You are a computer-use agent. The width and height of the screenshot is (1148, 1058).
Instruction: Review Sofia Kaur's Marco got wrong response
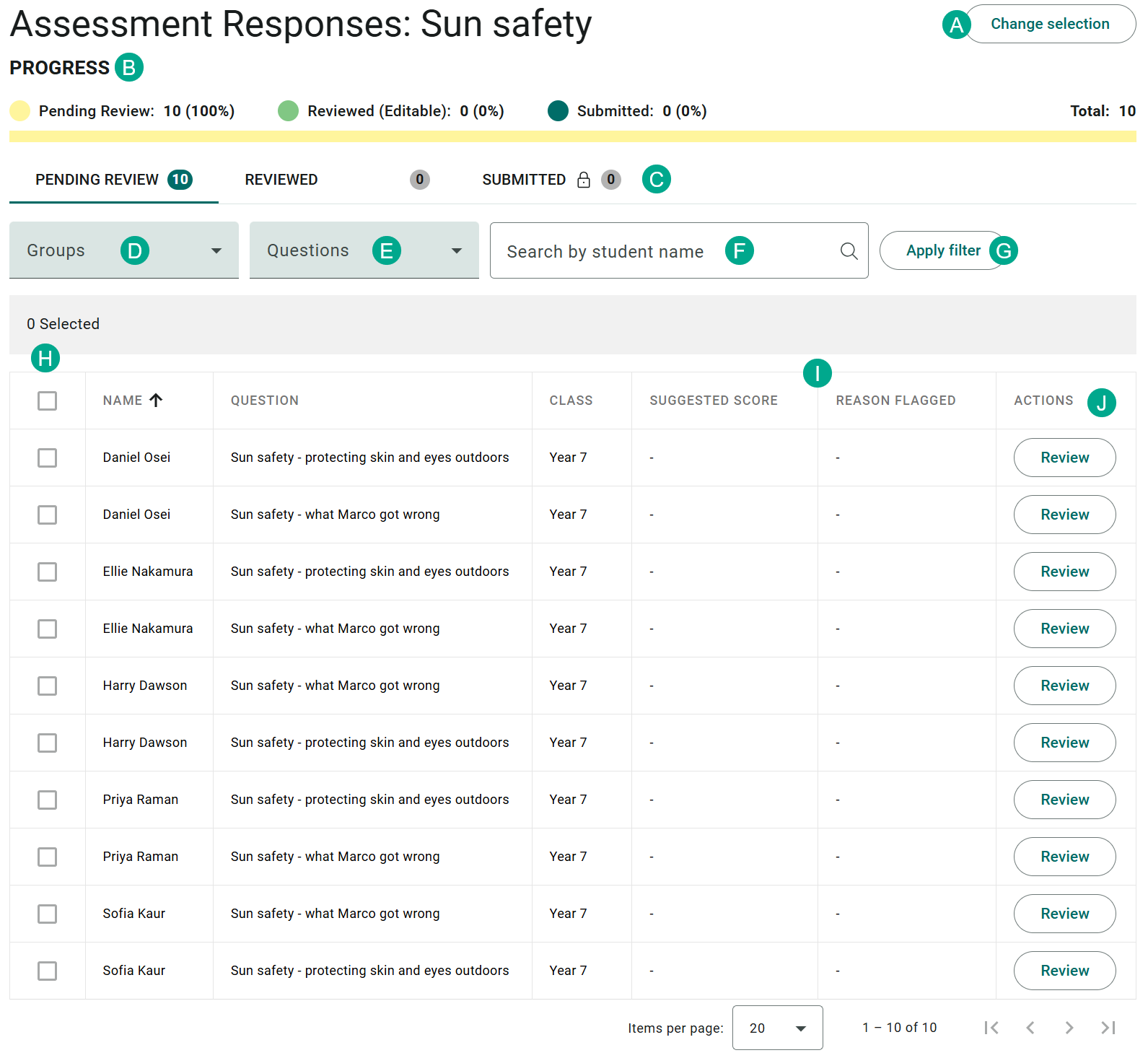[x=1064, y=914]
